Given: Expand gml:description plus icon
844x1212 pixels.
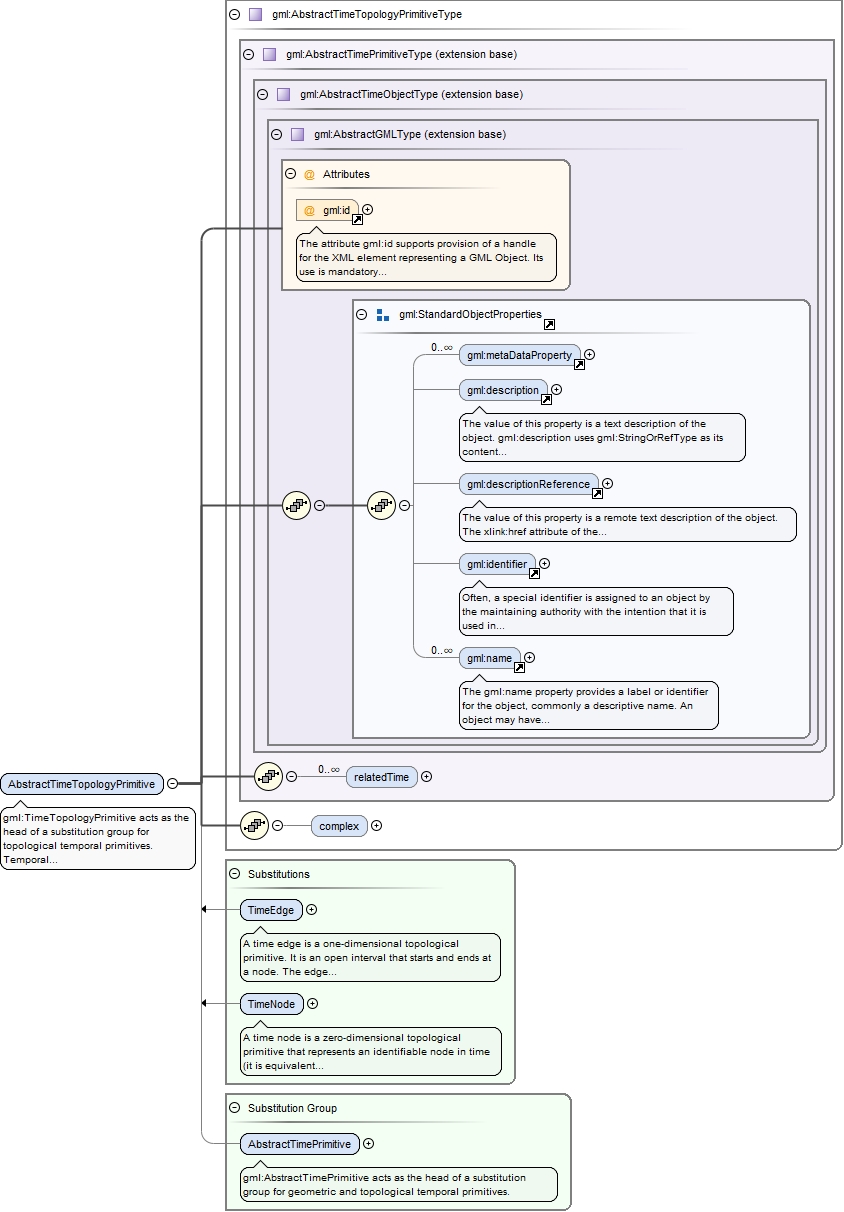Looking at the screenshot, I should pyautogui.click(x=557, y=390).
